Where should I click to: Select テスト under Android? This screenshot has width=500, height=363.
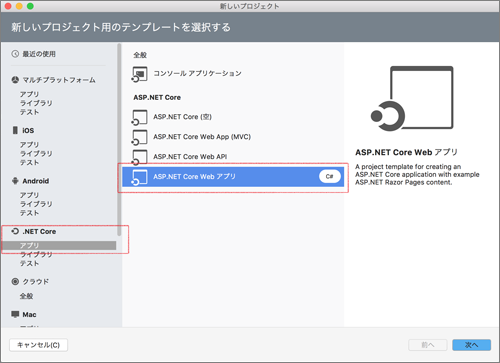pyautogui.click(x=29, y=213)
